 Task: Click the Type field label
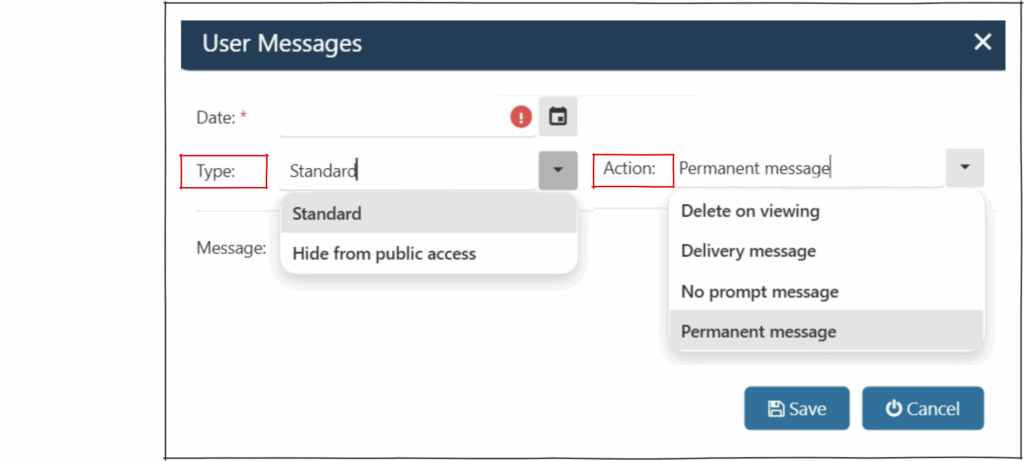(215, 171)
